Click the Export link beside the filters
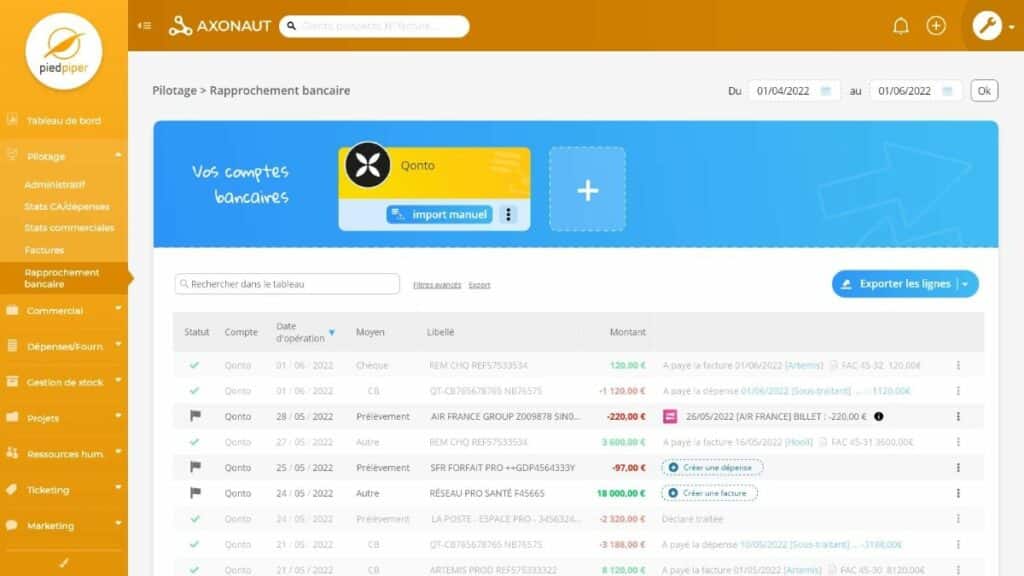Viewport: 1024px width, 576px height. (x=479, y=285)
